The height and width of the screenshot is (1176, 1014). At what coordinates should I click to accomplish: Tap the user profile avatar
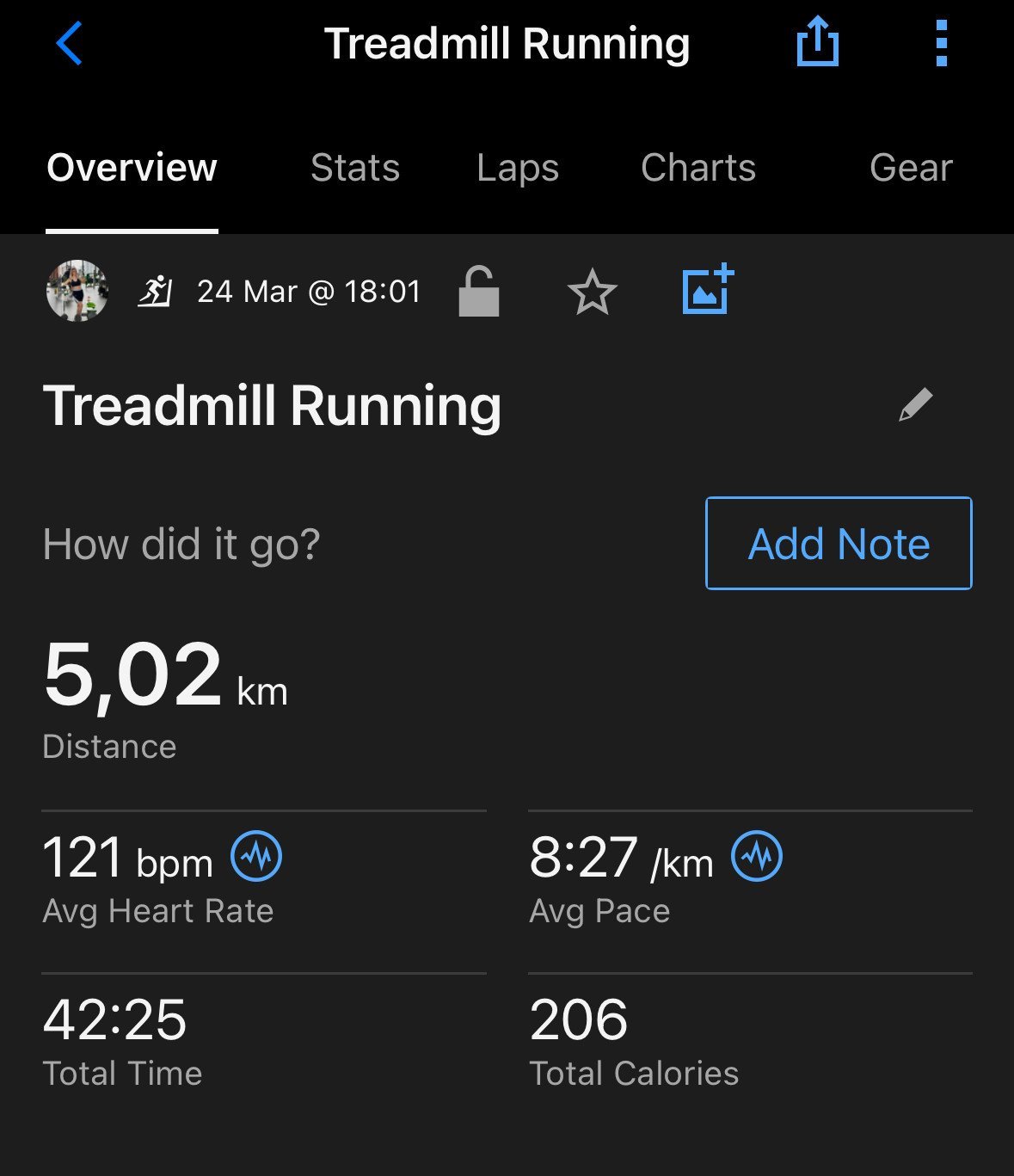pos(77,291)
